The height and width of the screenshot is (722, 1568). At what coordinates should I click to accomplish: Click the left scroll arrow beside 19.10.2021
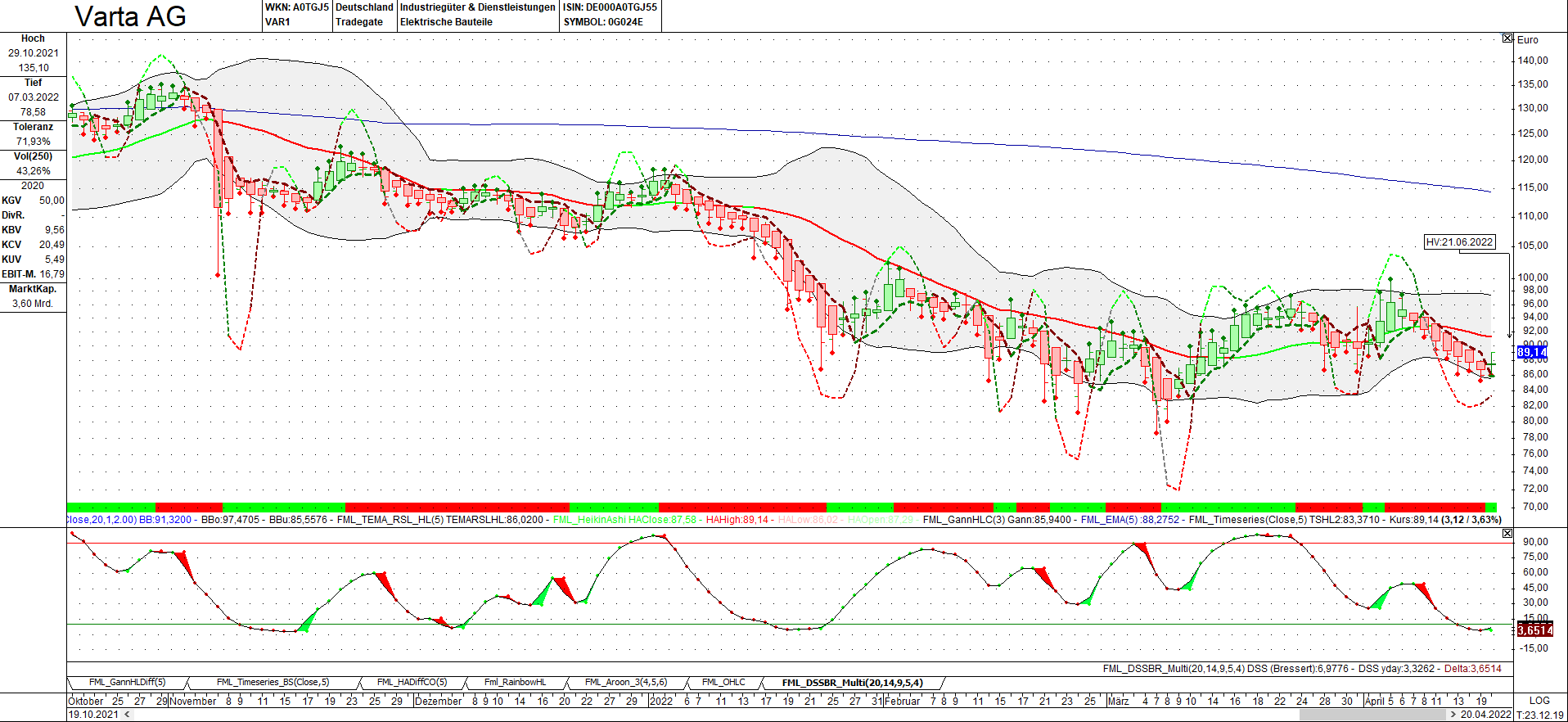pos(127,715)
